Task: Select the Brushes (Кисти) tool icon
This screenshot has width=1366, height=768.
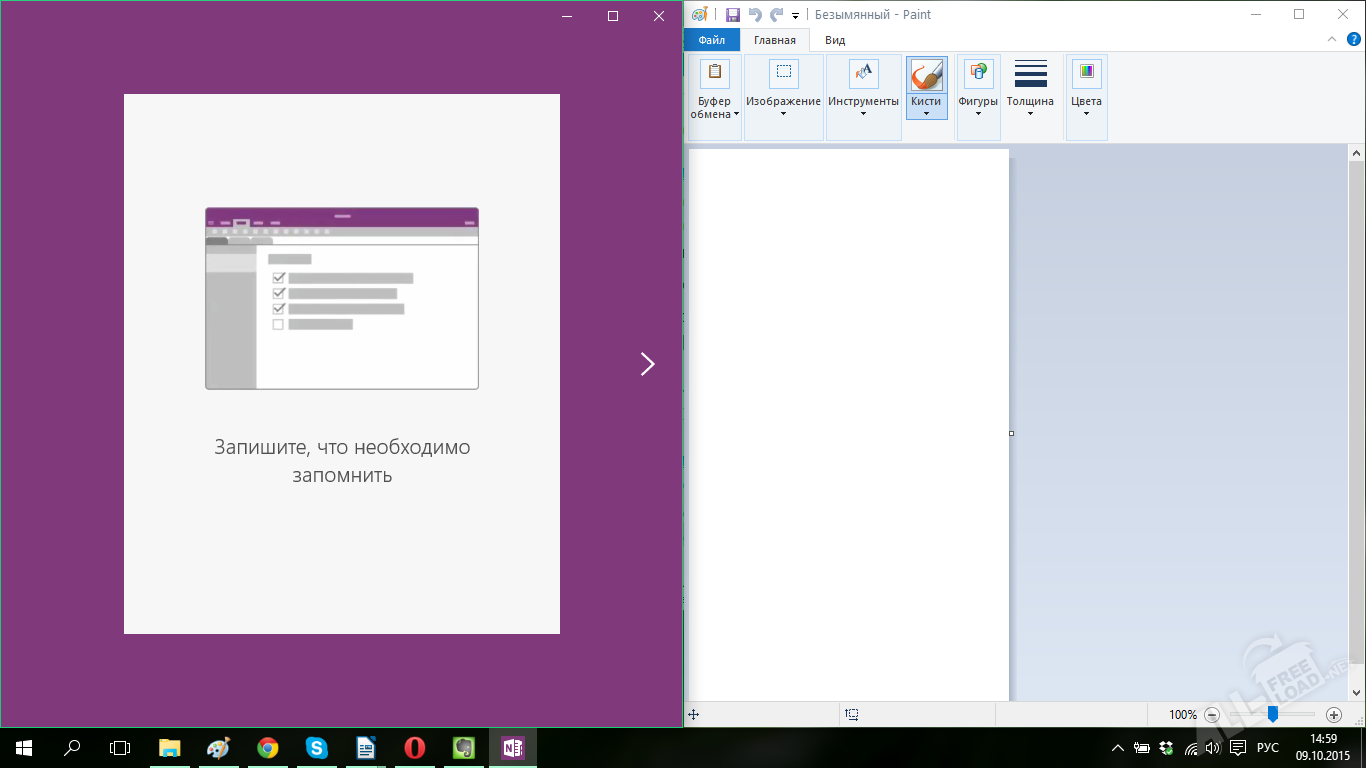Action: pos(926,75)
